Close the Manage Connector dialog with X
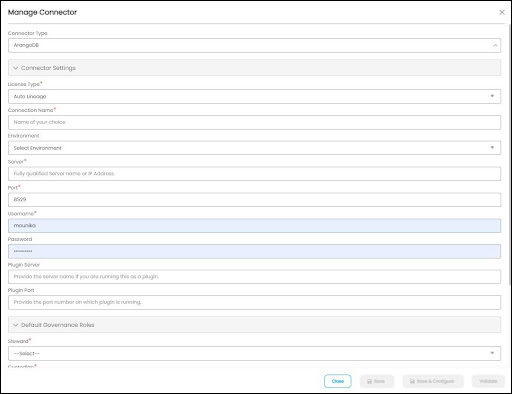The width and height of the screenshot is (512, 394). click(x=502, y=12)
